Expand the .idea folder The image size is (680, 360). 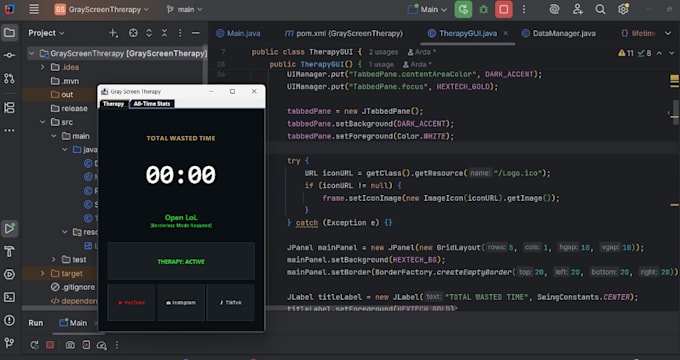(42, 67)
